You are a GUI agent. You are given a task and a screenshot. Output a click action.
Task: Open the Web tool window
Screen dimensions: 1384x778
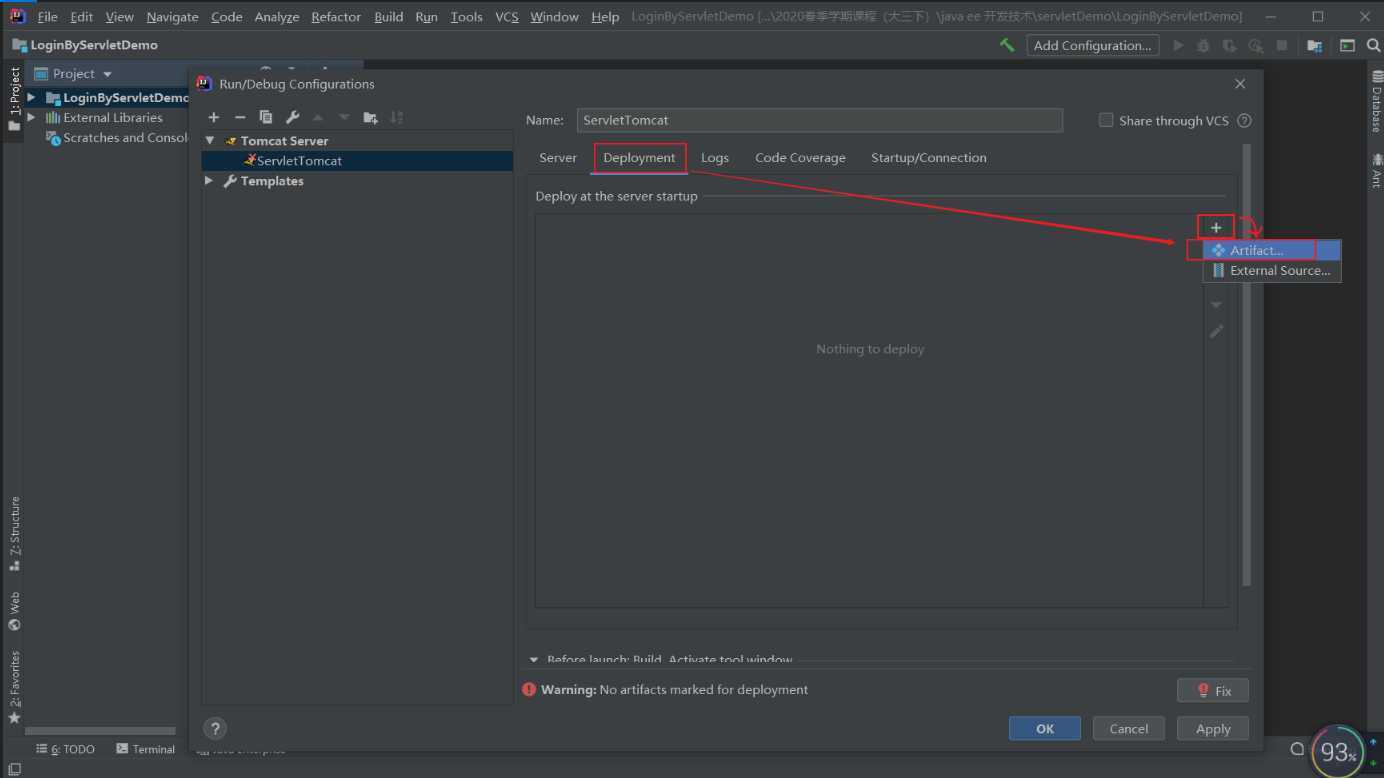(14, 611)
